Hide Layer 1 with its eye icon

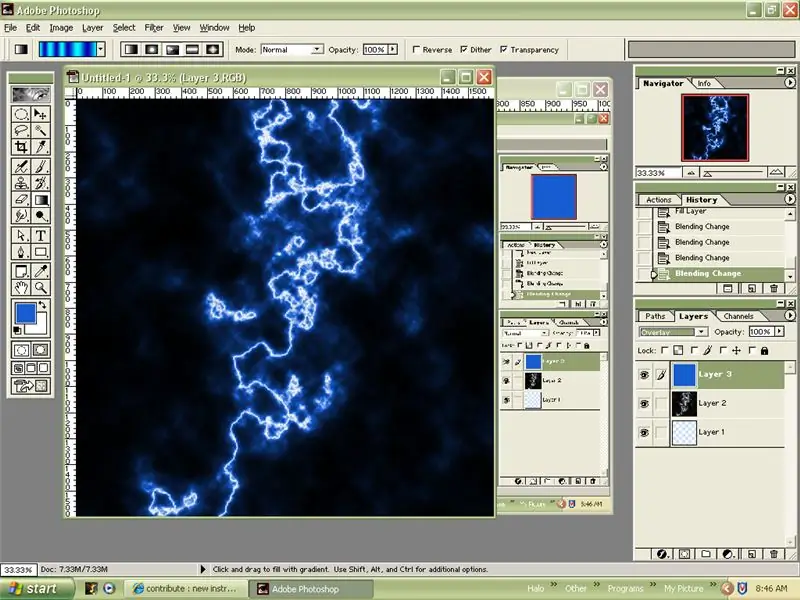(x=644, y=433)
